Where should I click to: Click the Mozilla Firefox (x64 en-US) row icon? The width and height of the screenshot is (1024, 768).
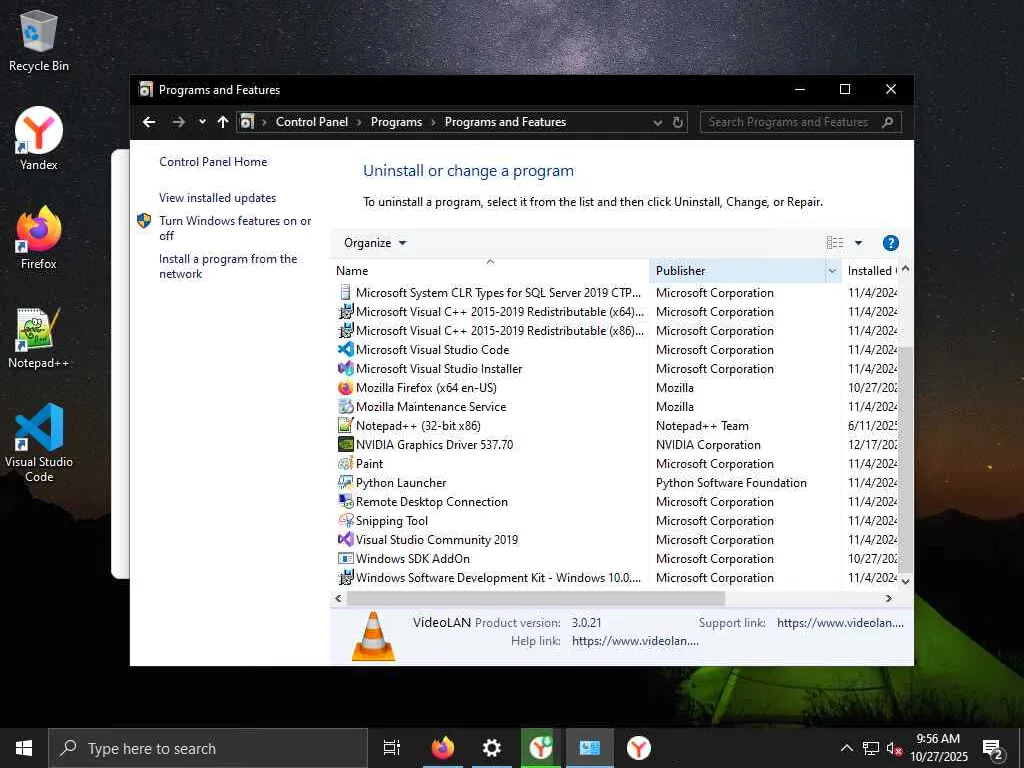point(345,387)
